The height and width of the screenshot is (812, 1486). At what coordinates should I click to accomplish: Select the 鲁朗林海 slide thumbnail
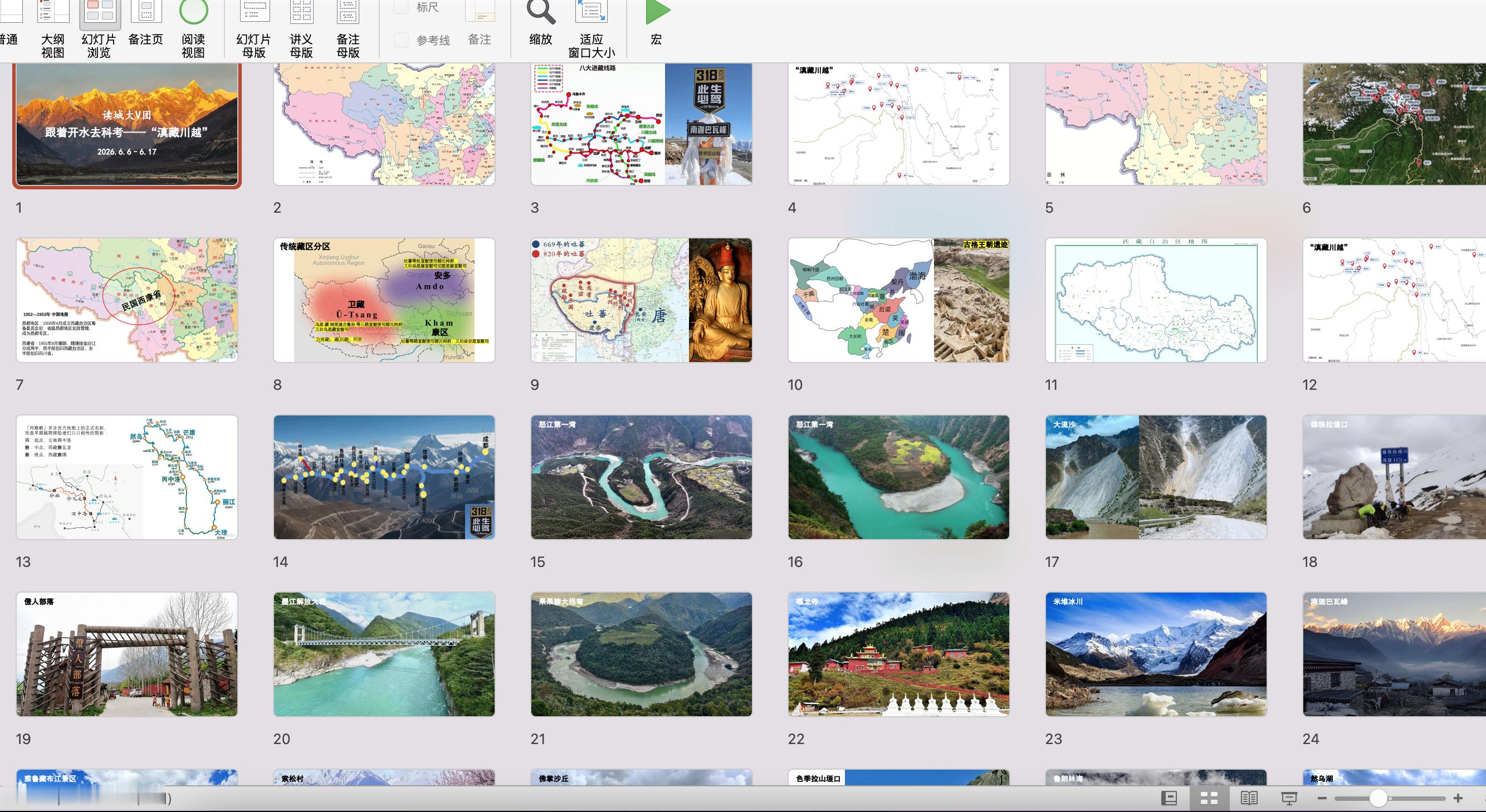click(x=1156, y=777)
